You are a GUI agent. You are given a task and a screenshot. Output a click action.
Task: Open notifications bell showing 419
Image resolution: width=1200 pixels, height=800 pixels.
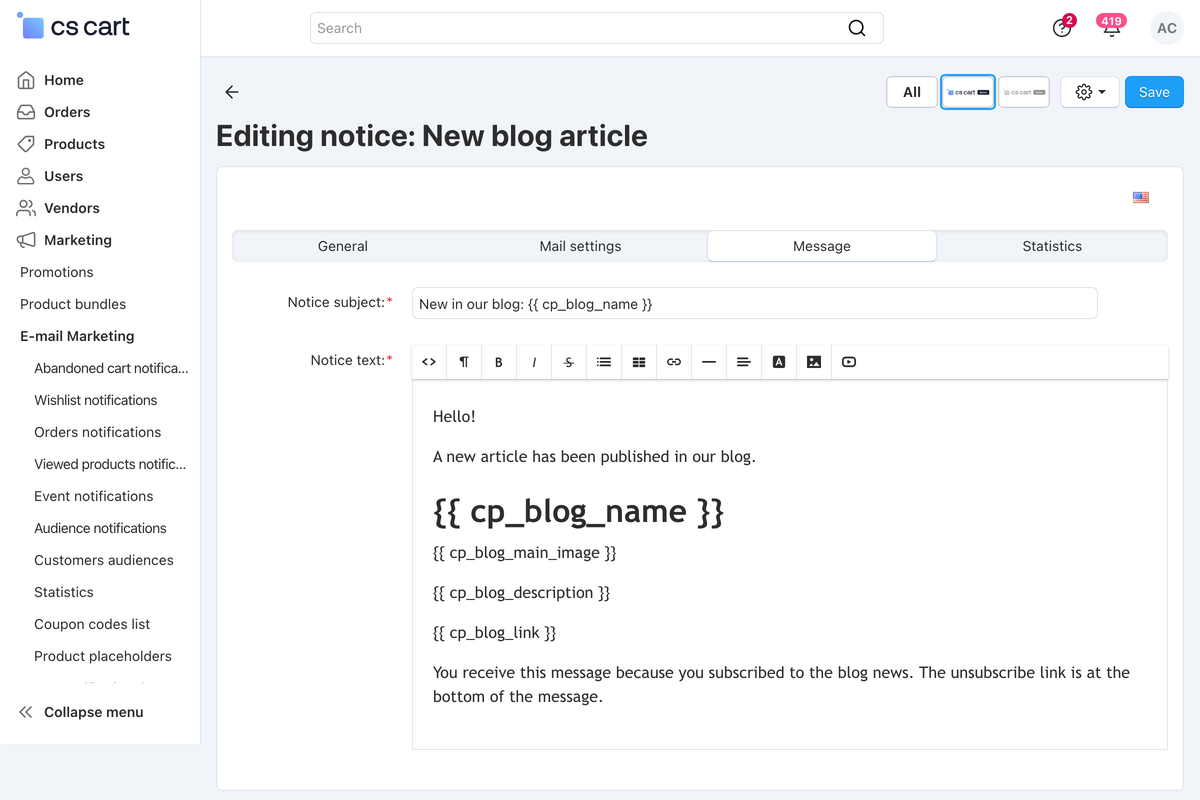click(1111, 27)
